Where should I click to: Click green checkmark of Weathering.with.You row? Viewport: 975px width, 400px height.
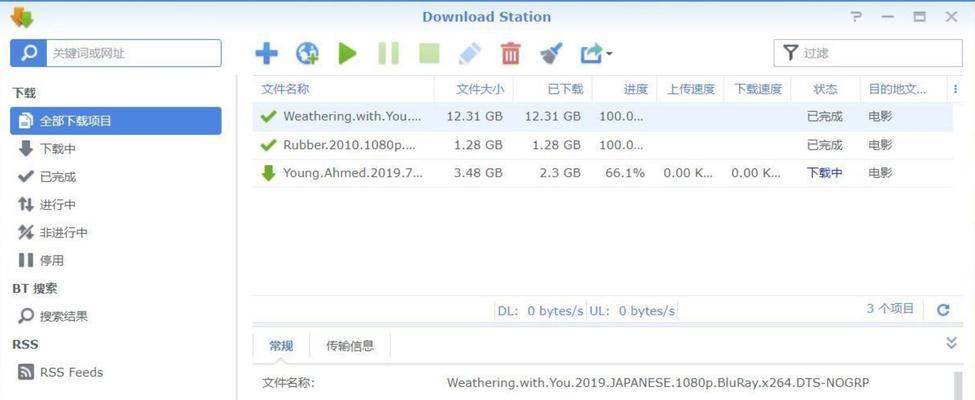(268, 116)
